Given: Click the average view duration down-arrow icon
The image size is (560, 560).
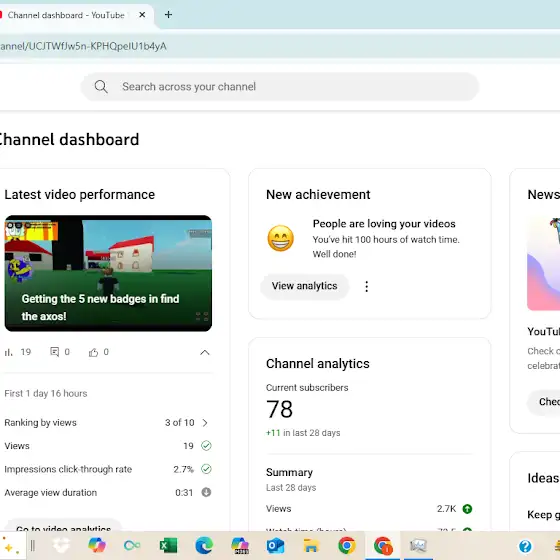Looking at the screenshot, I should (x=206, y=492).
